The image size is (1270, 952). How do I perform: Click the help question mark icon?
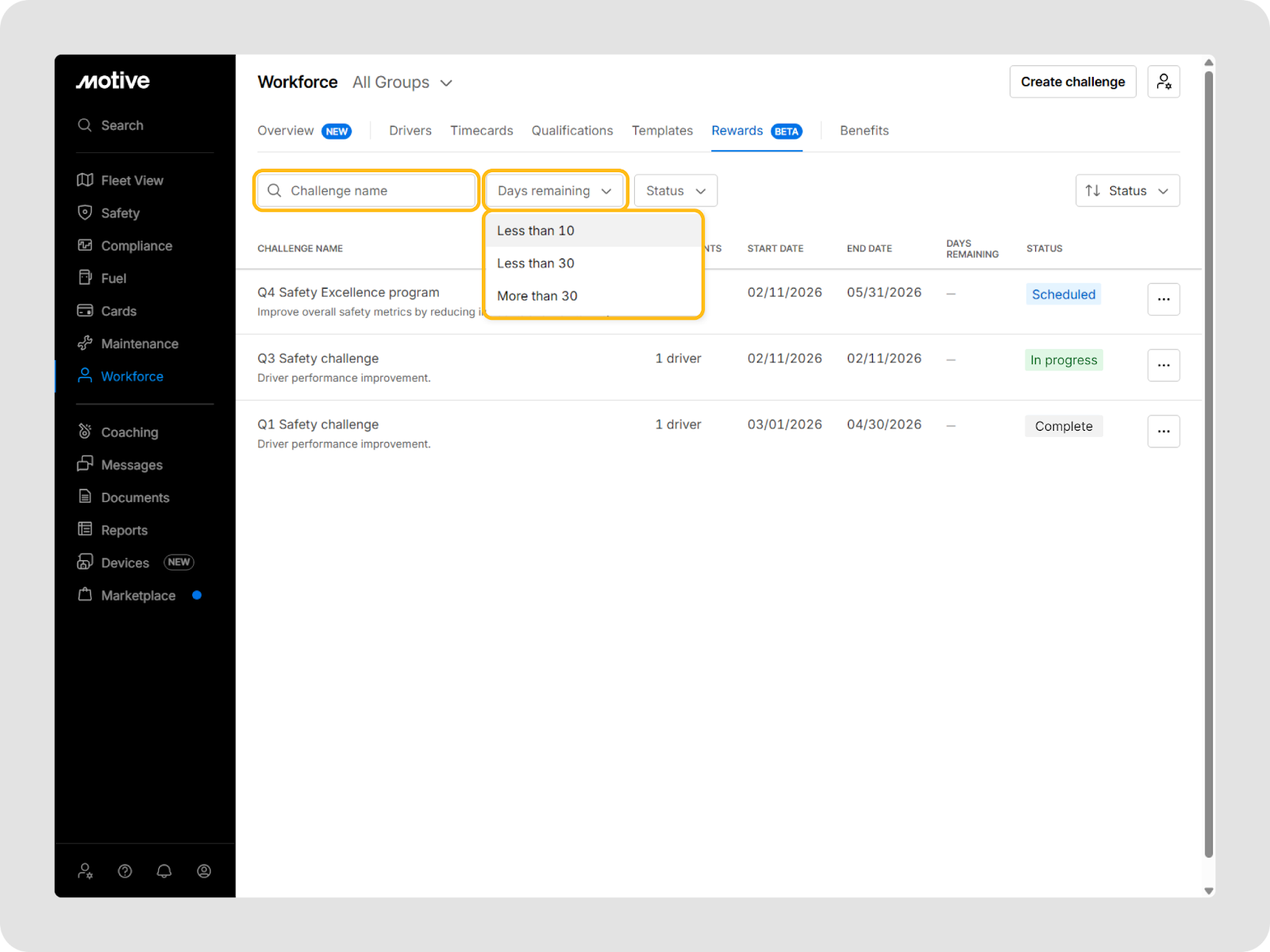[x=125, y=871]
